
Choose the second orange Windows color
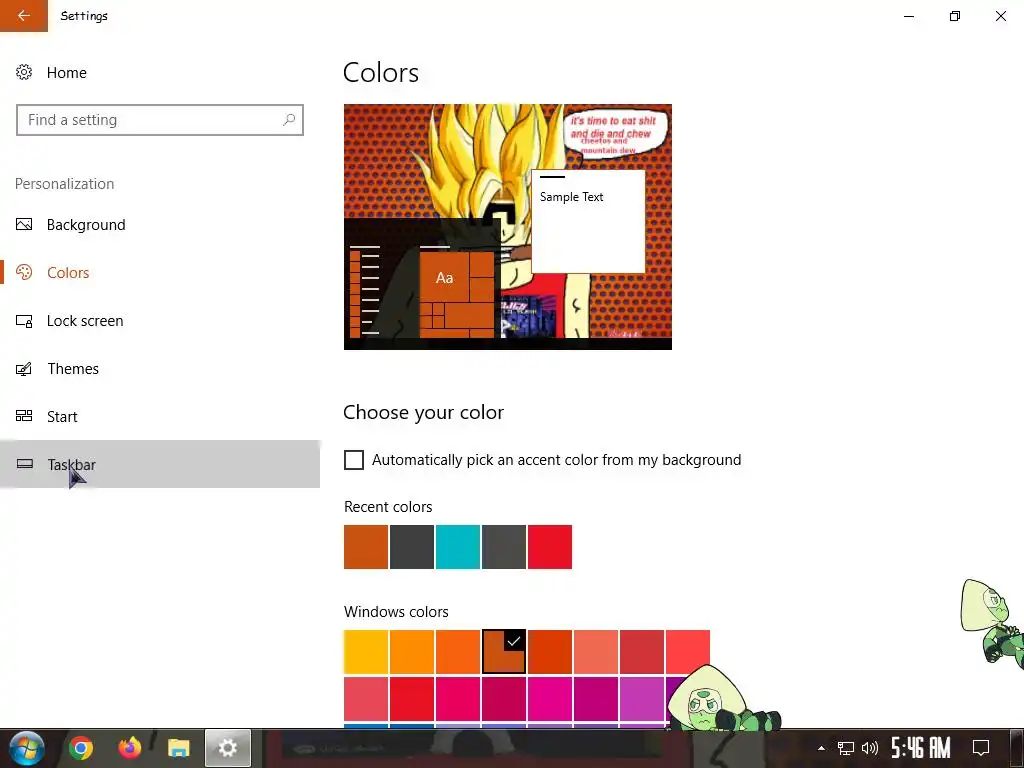411,652
